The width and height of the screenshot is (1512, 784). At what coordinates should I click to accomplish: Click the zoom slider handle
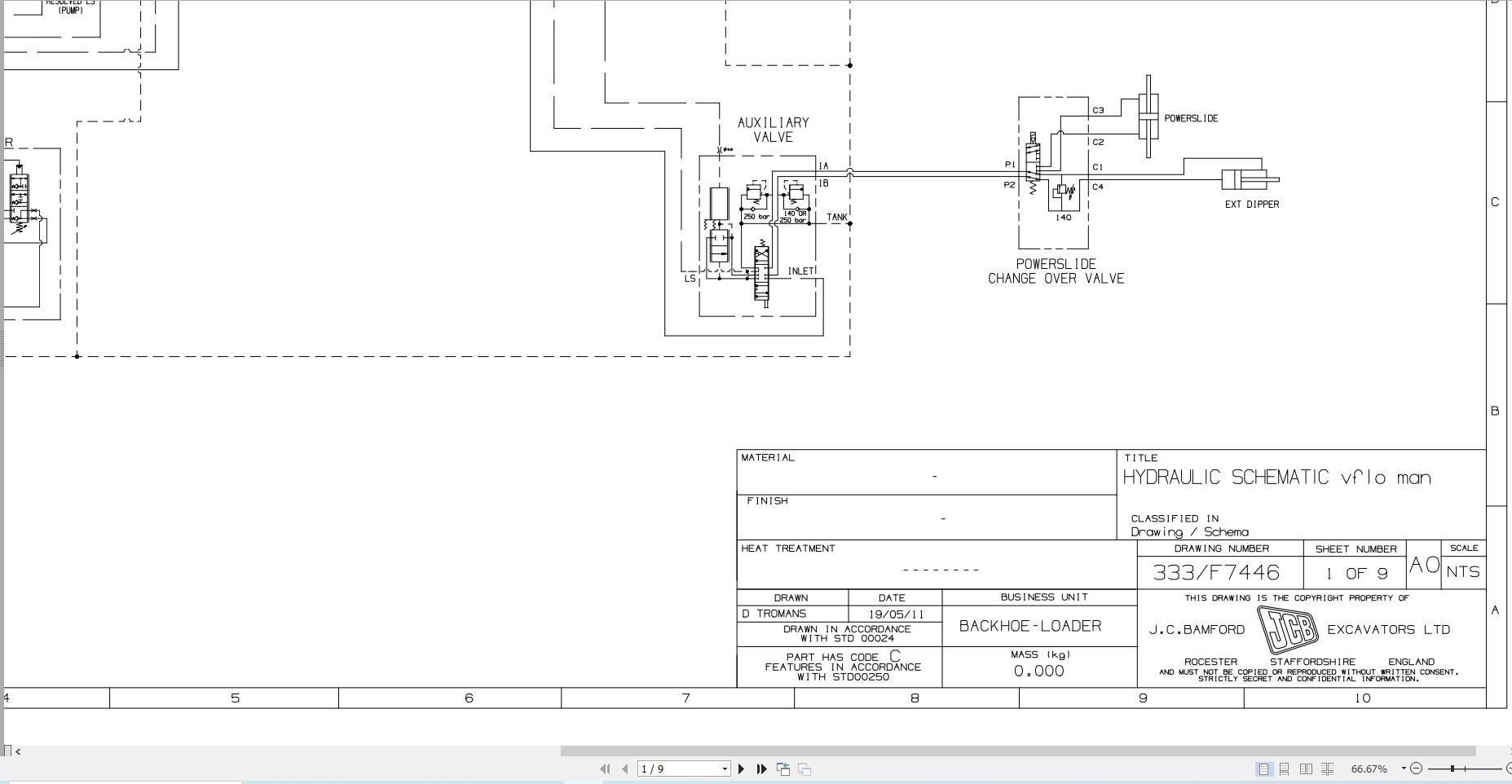coord(1452,769)
